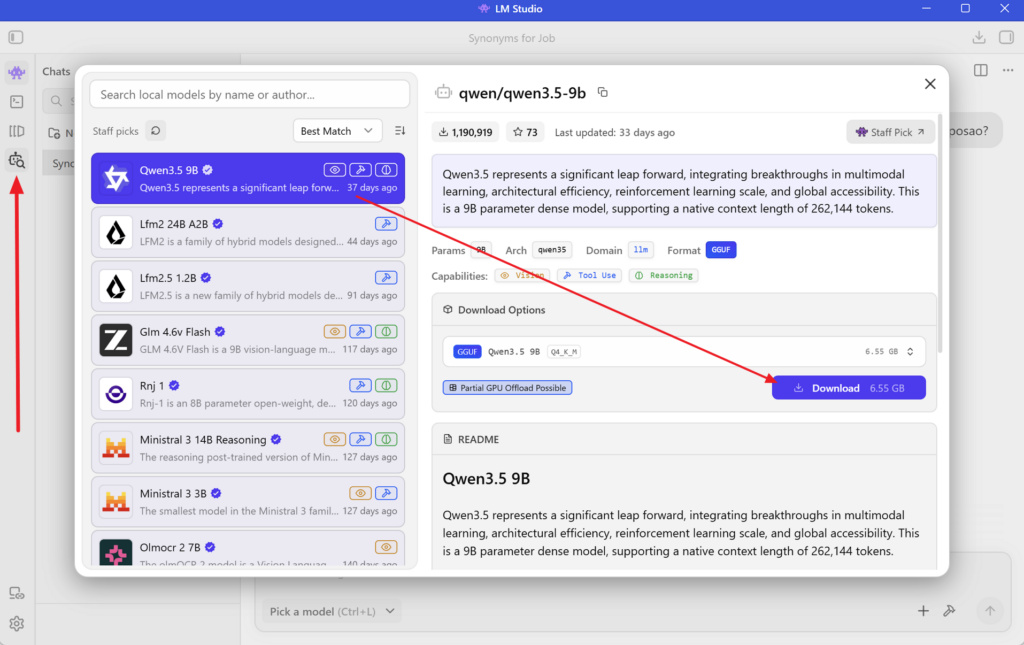Open the Staff Pick link button
Screen dimensions: 1024x645
pyautogui.click(x=890, y=132)
